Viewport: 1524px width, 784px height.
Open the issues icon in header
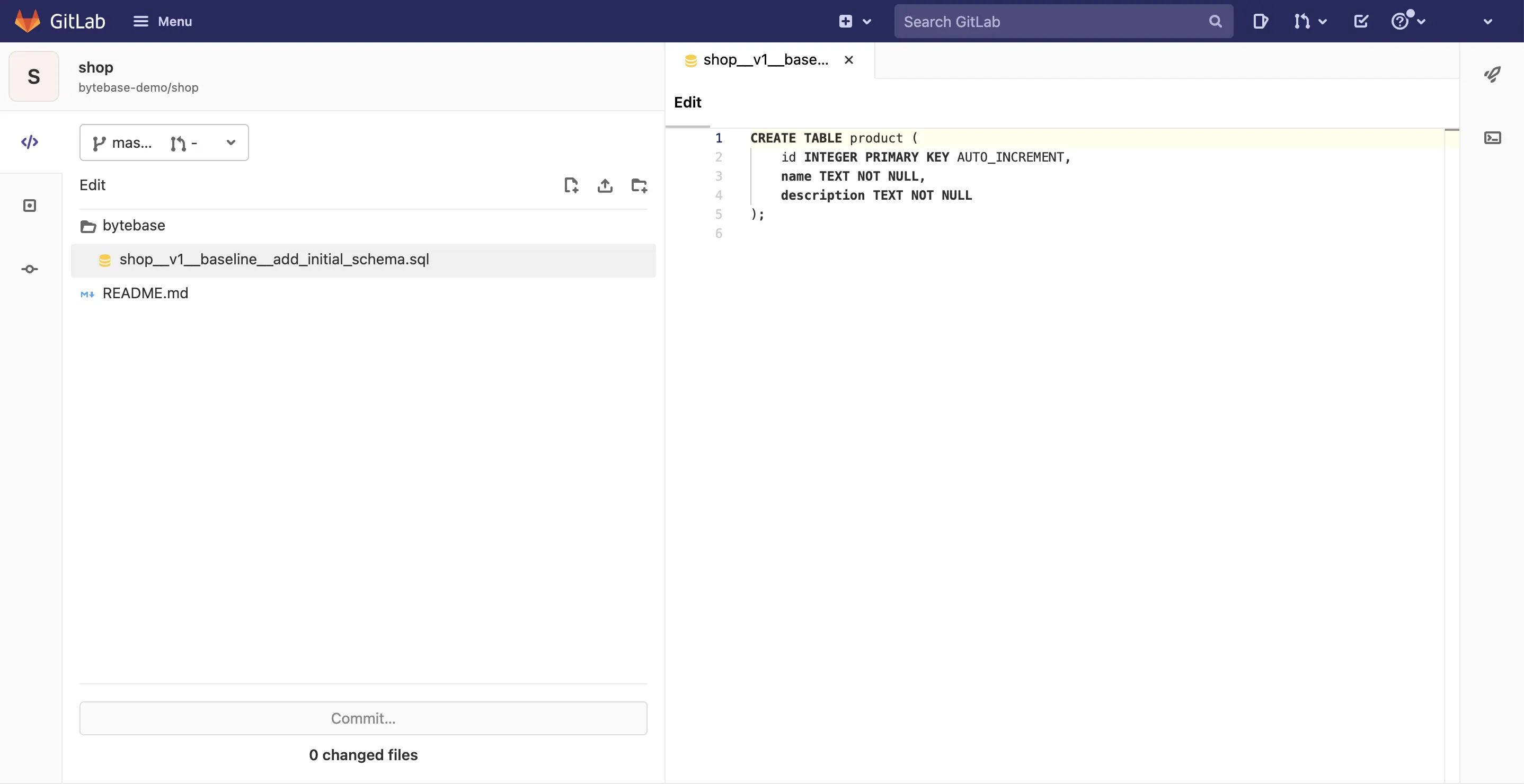tap(1260, 21)
